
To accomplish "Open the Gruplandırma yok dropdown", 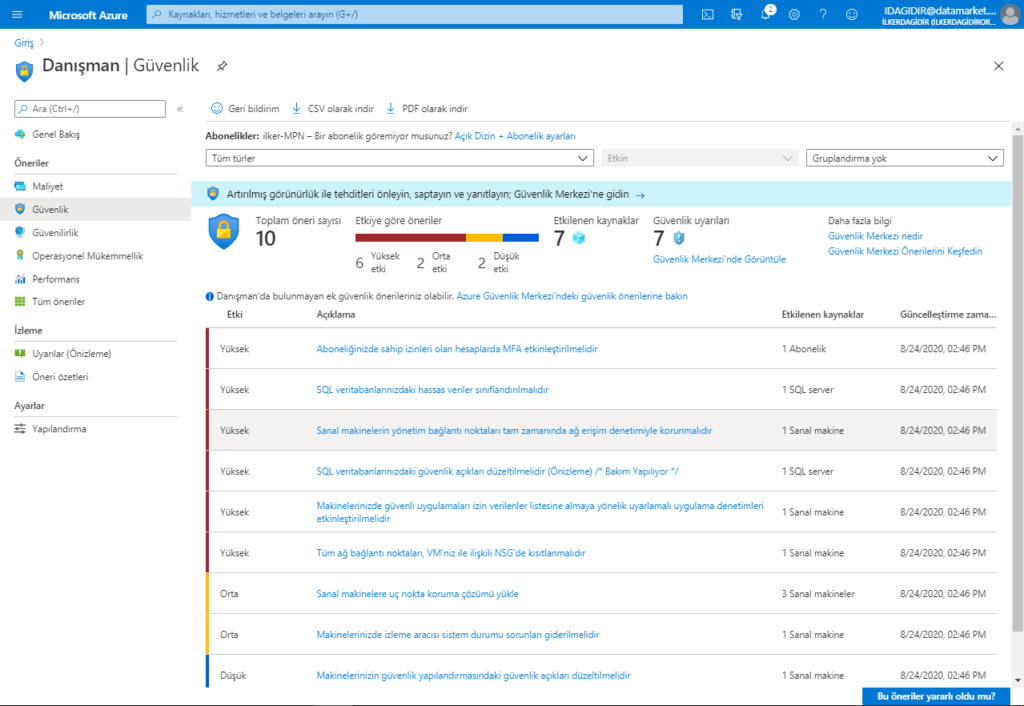I will (x=904, y=158).
